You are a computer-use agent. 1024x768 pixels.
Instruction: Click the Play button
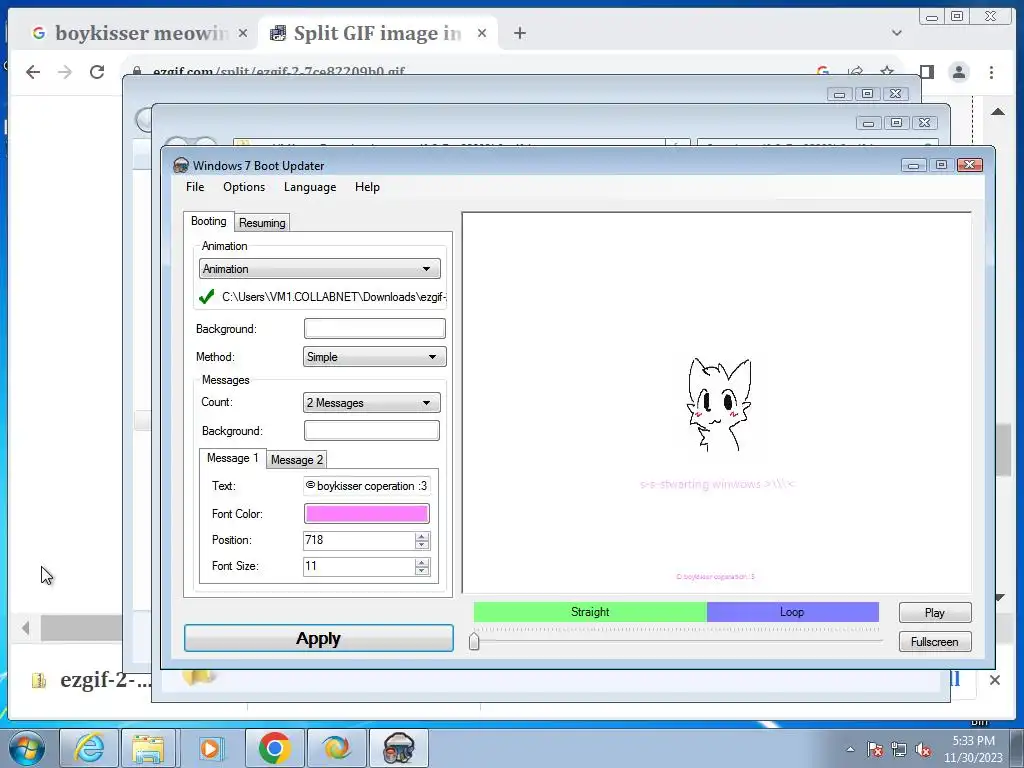pos(935,613)
